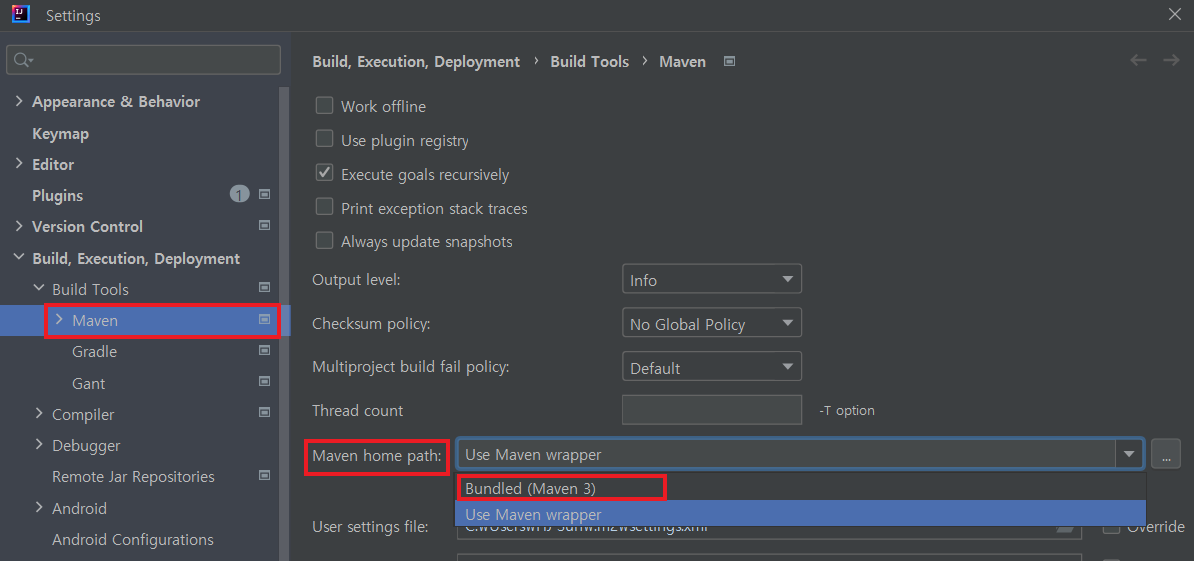Enable Always update snapshots checkbox
This screenshot has height=561, width=1194.
tap(324, 241)
